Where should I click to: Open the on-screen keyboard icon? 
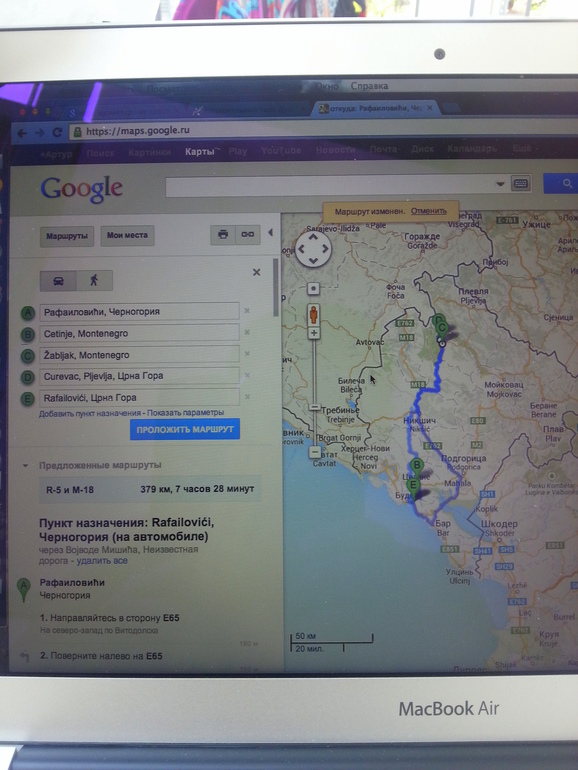point(521,184)
